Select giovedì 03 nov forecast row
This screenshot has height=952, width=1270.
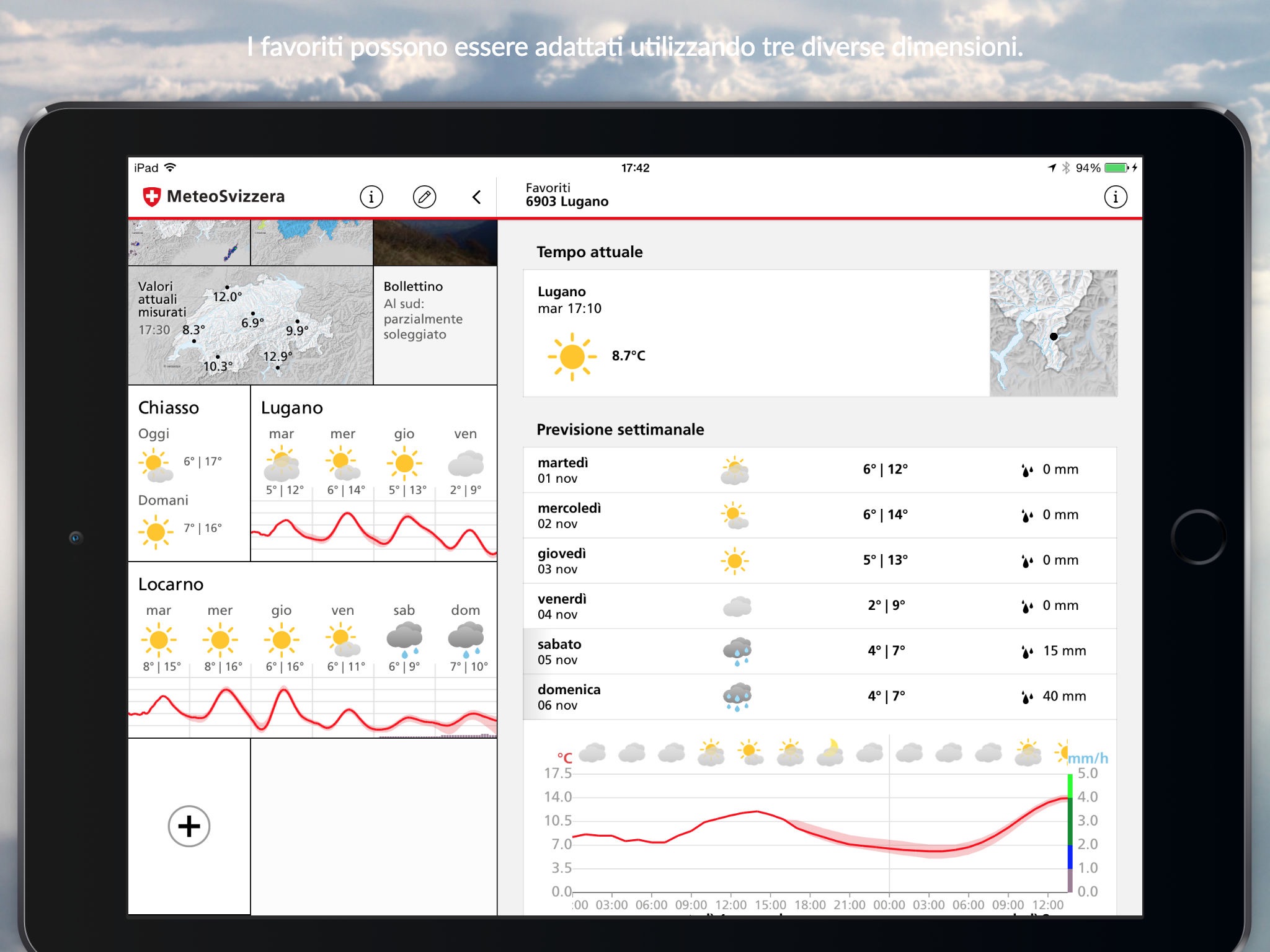click(x=820, y=560)
